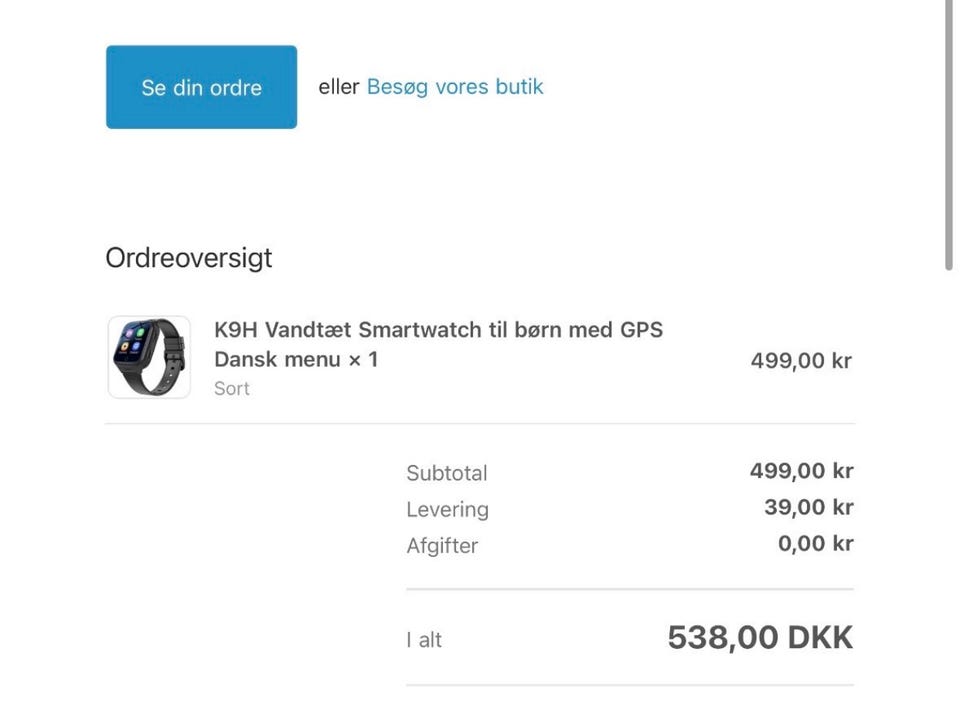Click the K9H Vandtæt Smartwatch product title
Image resolution: width=960 pixels, height=710 pixels.
[x=438, y=329]
